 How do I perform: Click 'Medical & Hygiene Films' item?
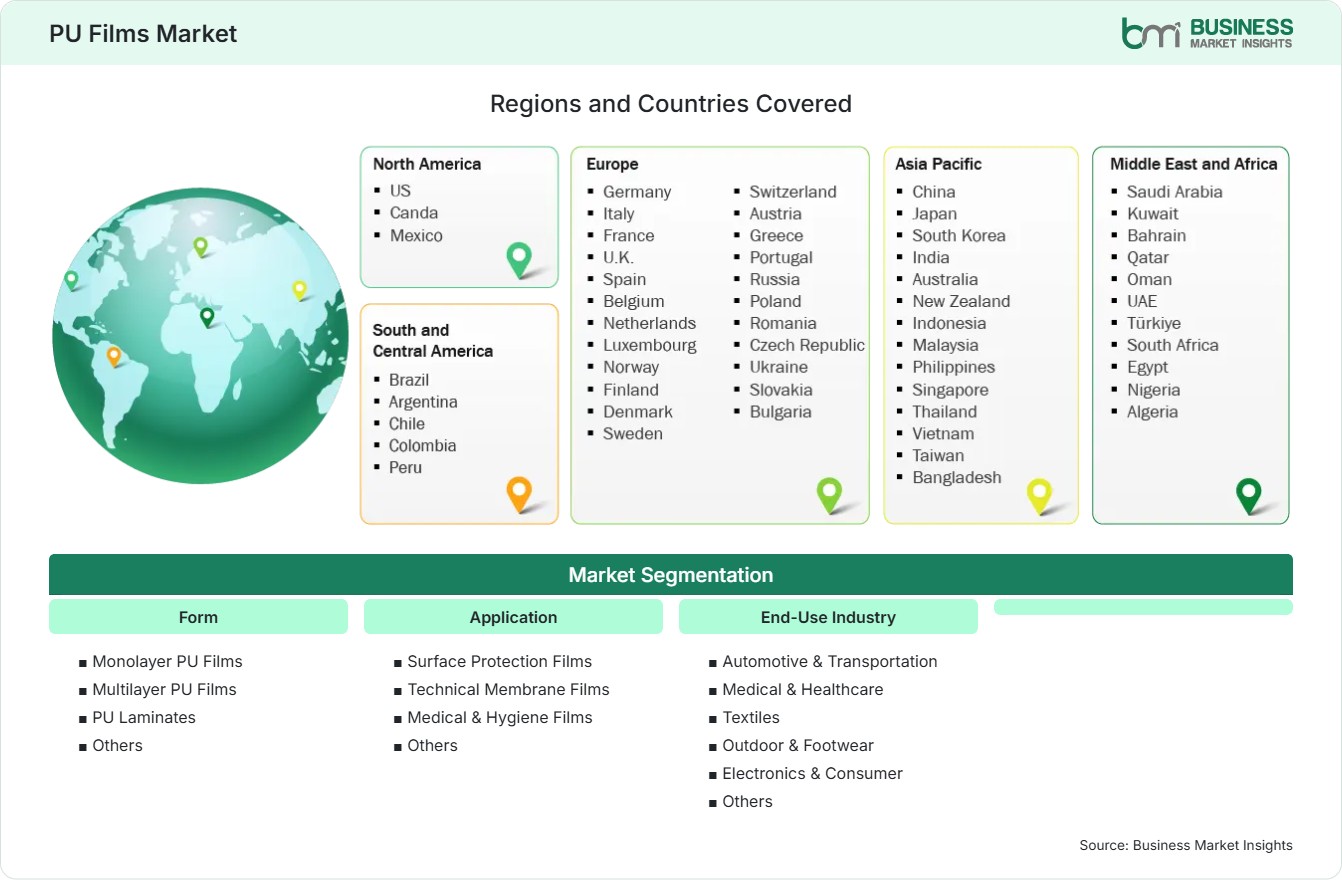(x=500, y=717)
